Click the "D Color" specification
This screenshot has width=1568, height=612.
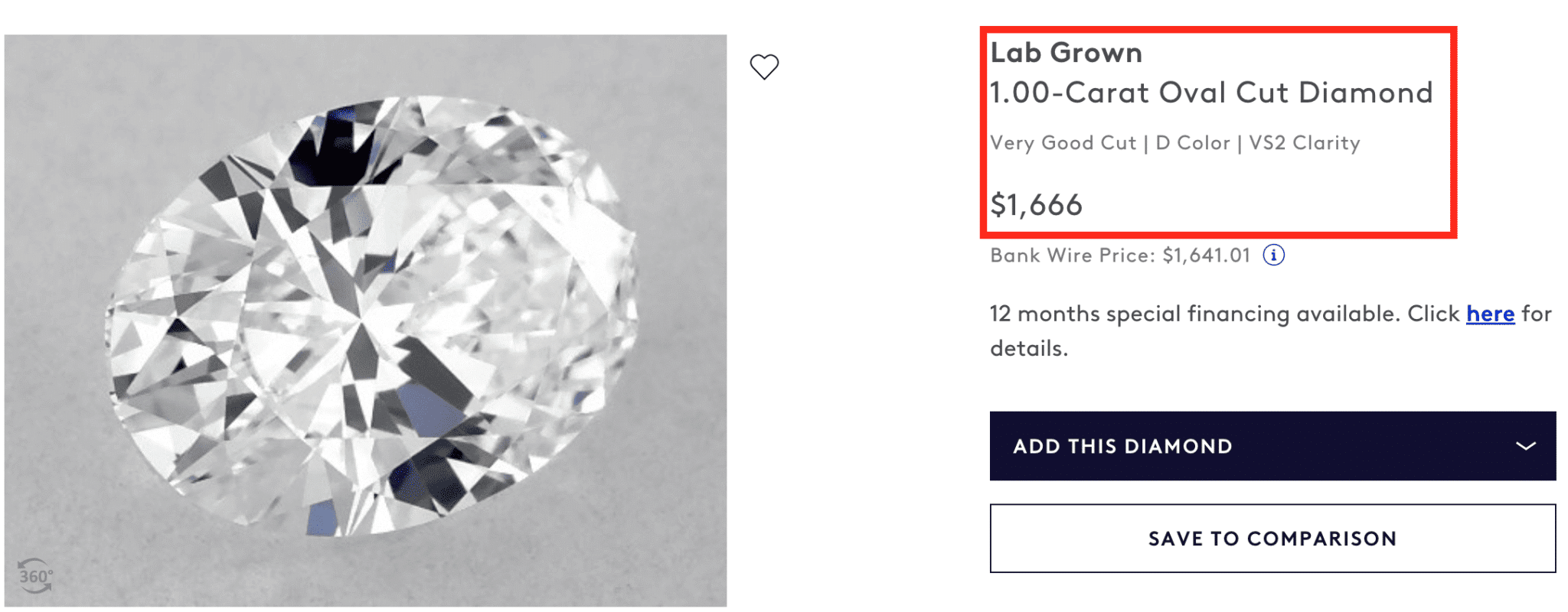(x=1192, y=143)
